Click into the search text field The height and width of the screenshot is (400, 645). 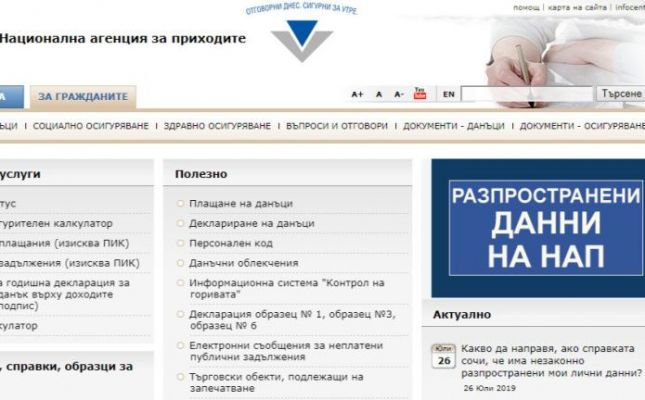point(527,94)
